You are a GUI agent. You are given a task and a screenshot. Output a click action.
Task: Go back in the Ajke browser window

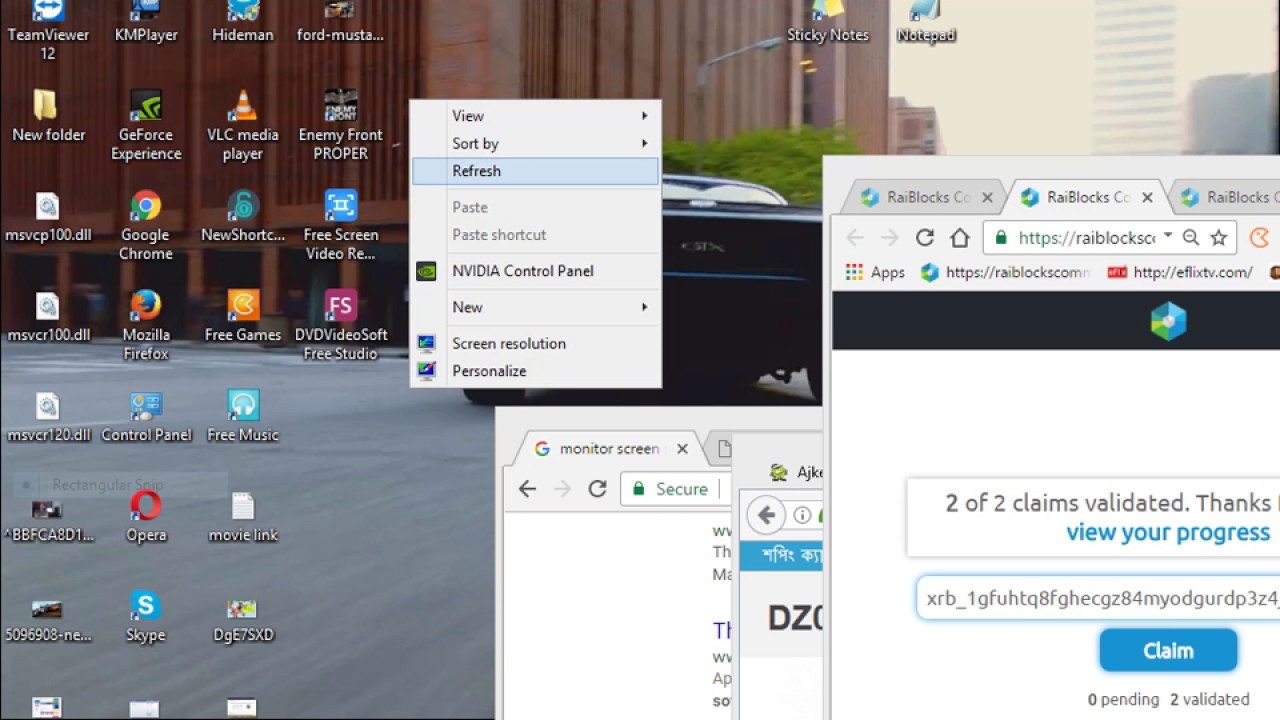[766, 515]
